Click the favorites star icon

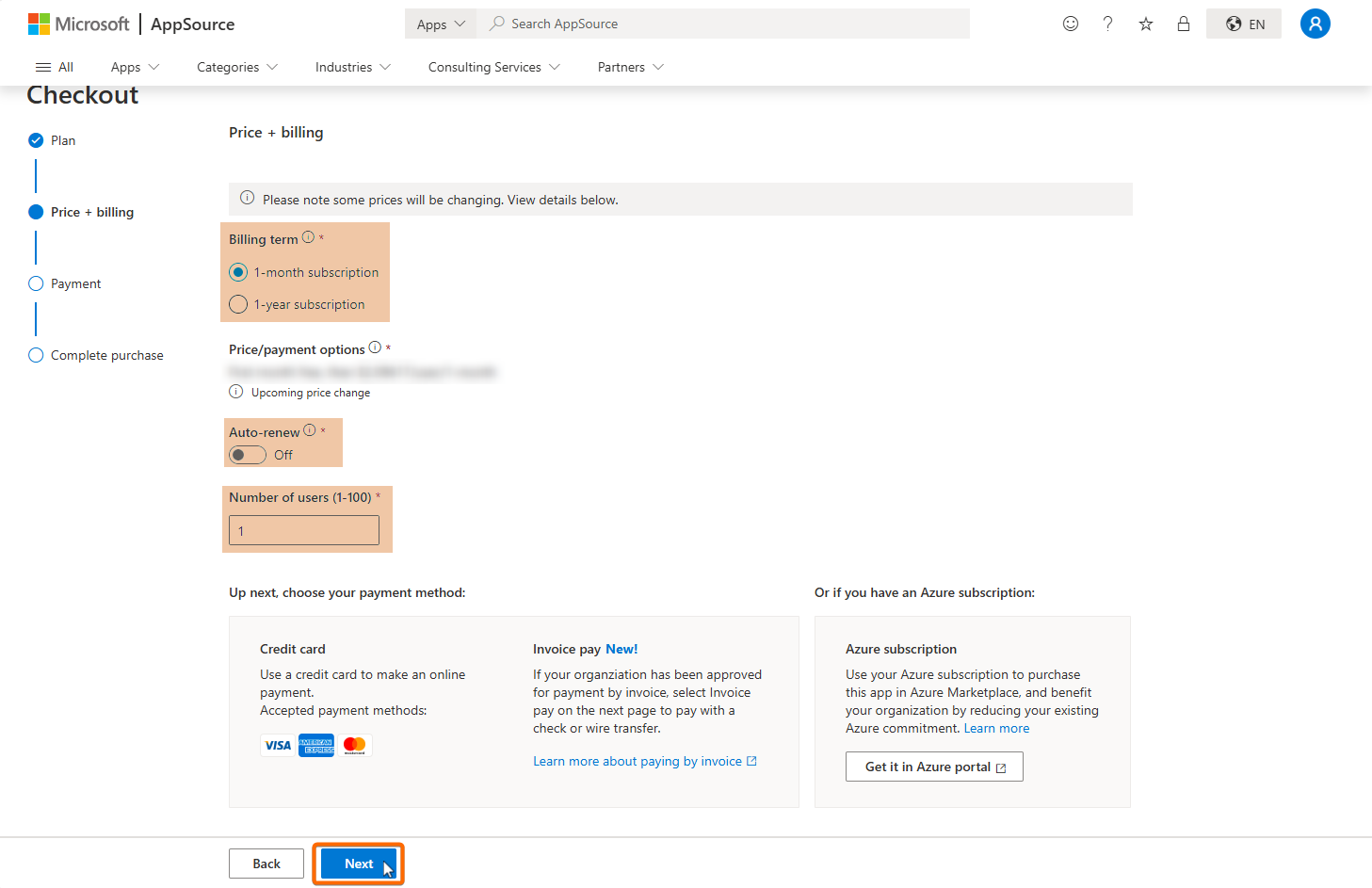click(x=1145, y=24)
